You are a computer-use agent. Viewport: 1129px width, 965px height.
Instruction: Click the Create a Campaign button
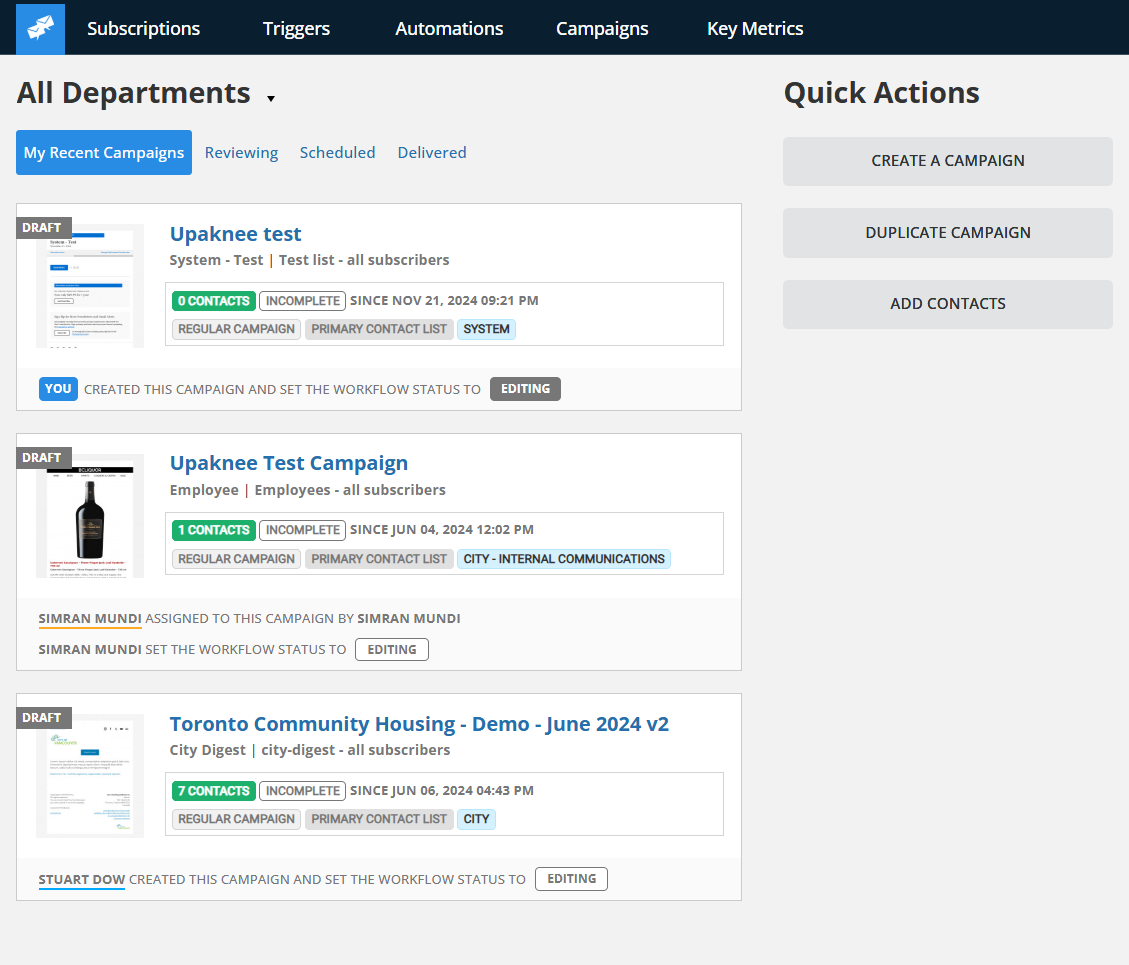(947, 161)
